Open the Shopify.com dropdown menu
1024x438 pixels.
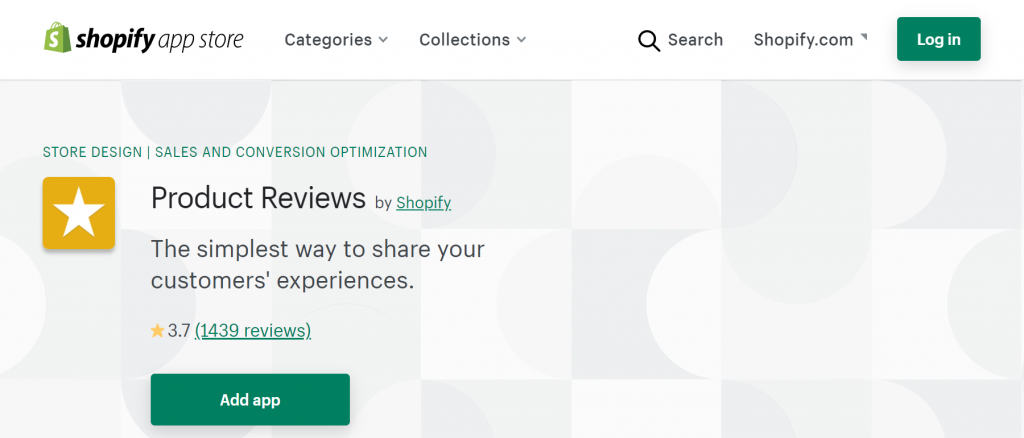point(810,40)
